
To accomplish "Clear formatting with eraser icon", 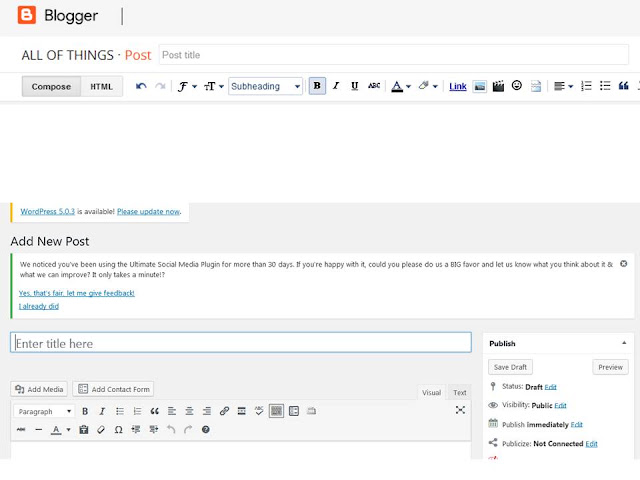I will pos(101,429).
